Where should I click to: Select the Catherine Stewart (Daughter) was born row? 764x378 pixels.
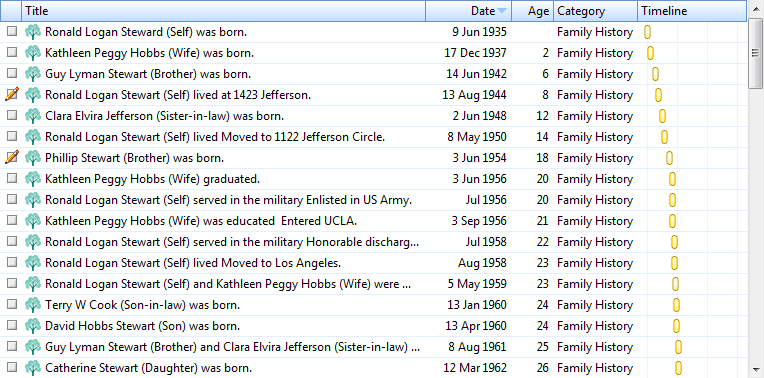coord(373,367)
